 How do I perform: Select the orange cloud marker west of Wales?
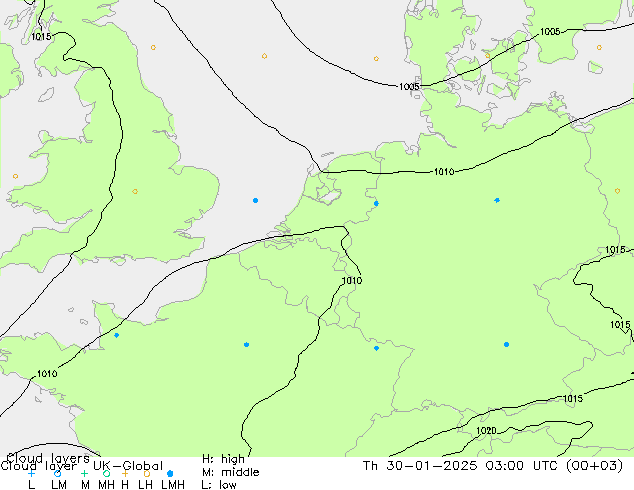point(15,176)
